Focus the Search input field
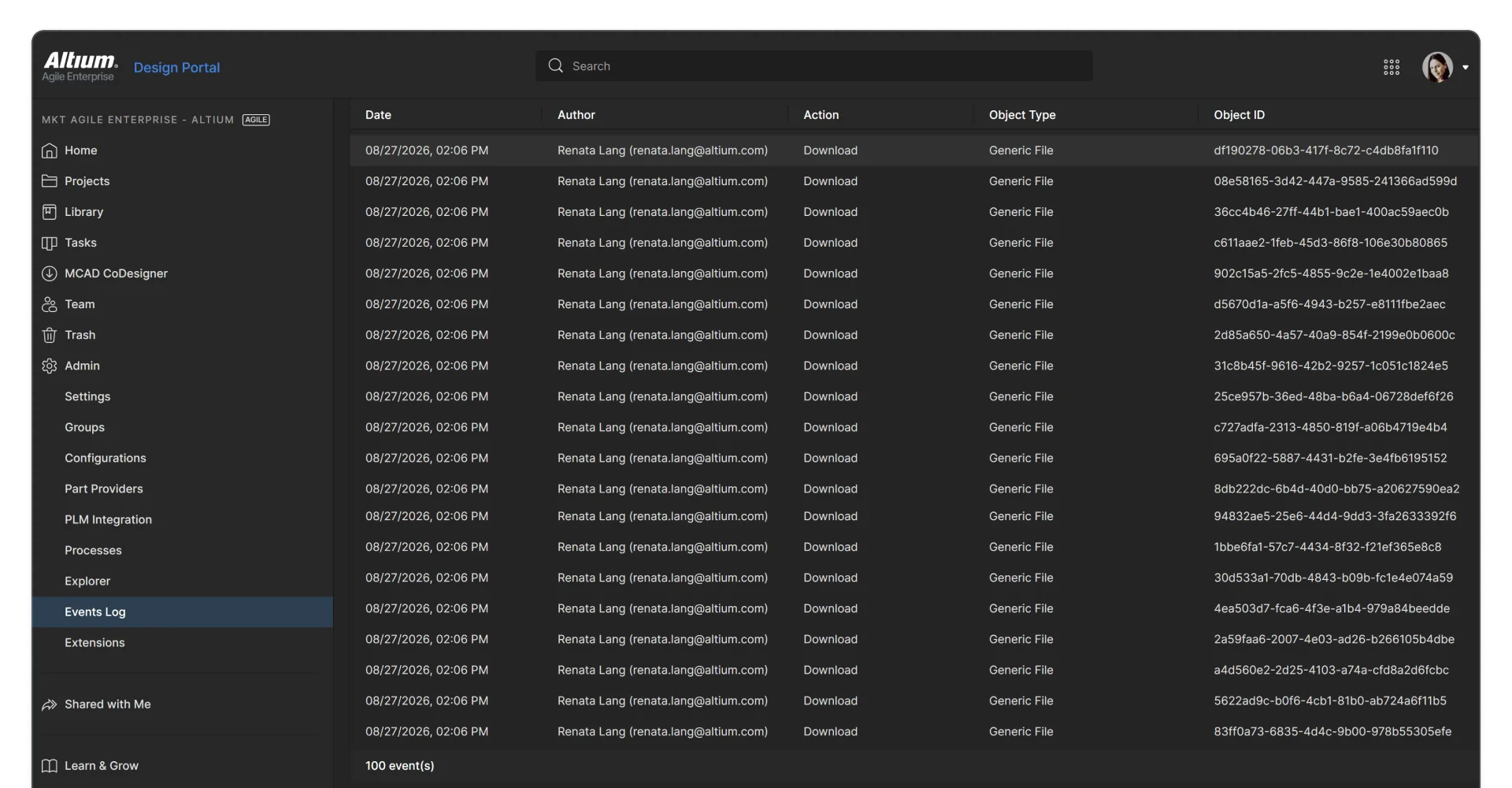The height and width of the screenshot is (788, 1512). tap(814, 66)
